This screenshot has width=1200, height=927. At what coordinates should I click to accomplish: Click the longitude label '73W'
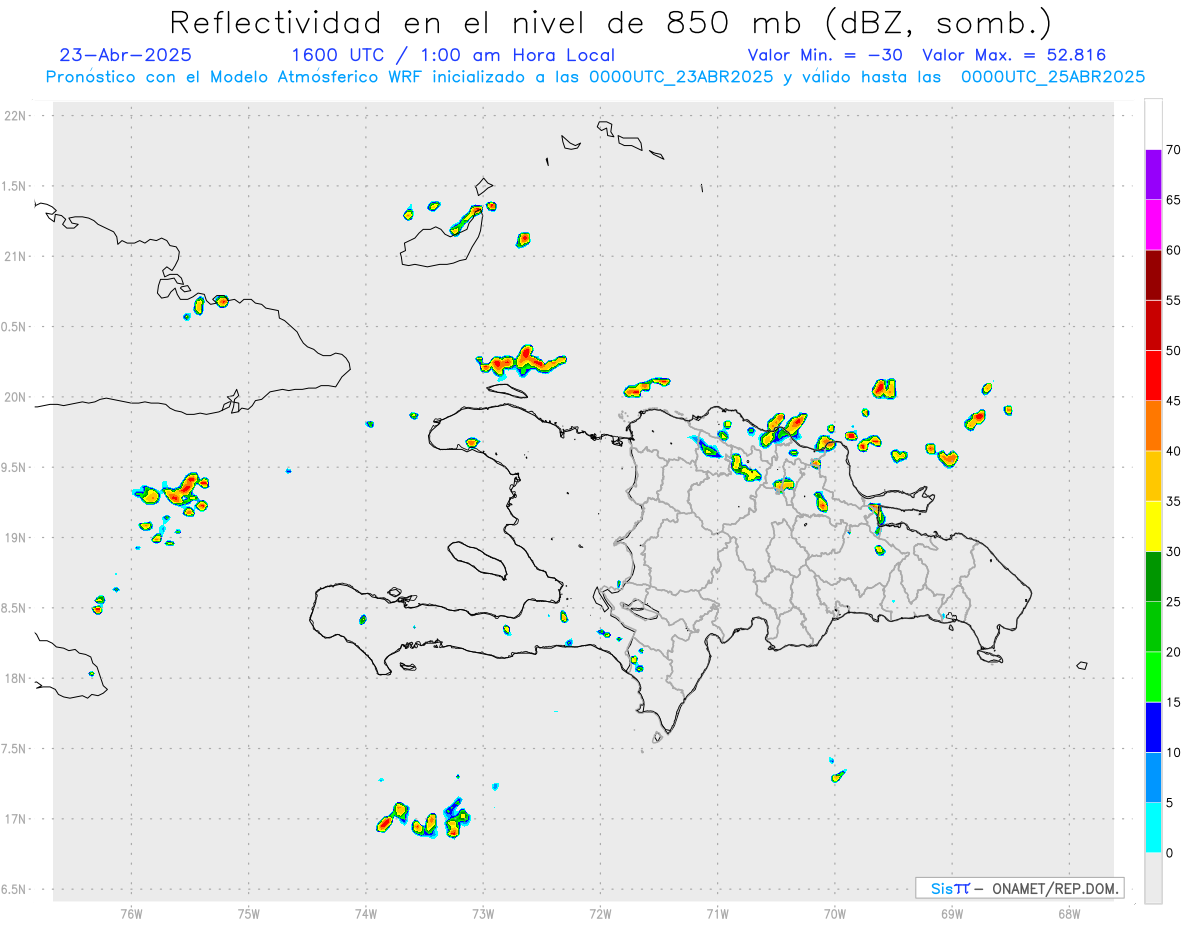click(483, 914)
